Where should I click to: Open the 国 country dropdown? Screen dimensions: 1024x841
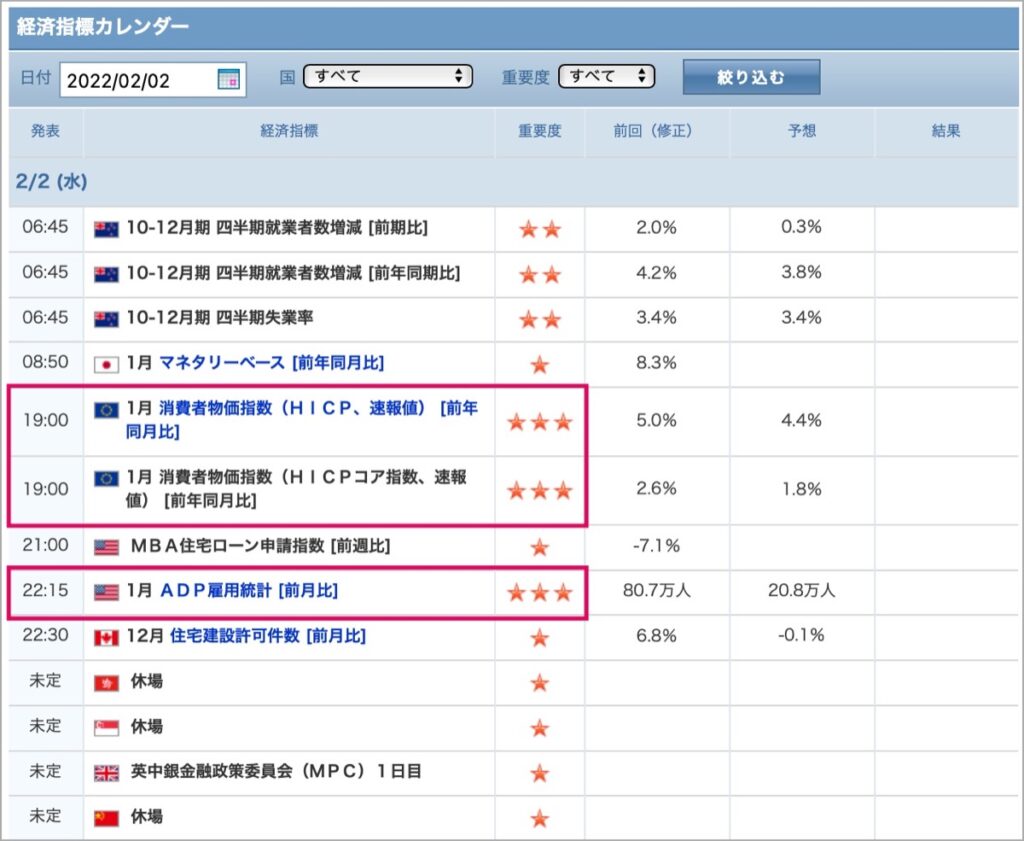click(x=388, y=76)
